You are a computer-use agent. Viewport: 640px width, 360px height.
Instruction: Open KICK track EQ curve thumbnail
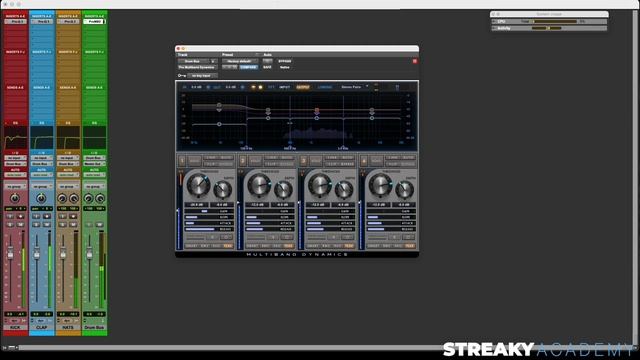click(x=16, y=138)
